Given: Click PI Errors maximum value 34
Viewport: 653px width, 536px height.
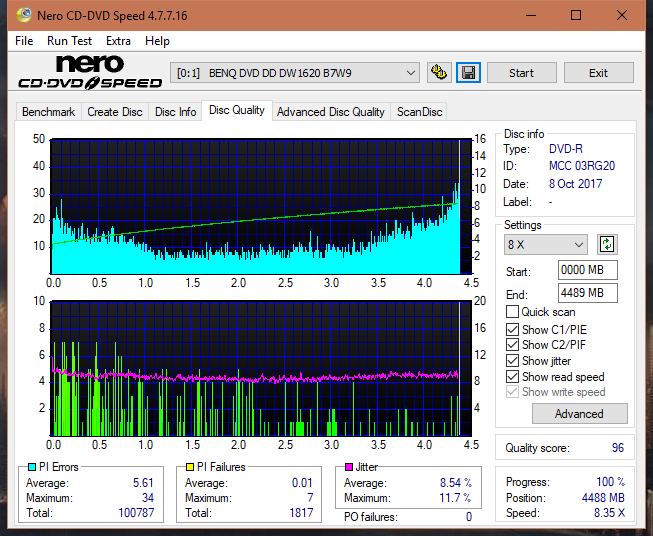Looking at the screenshot, I should pyautogui.click(x=148, y=498).
